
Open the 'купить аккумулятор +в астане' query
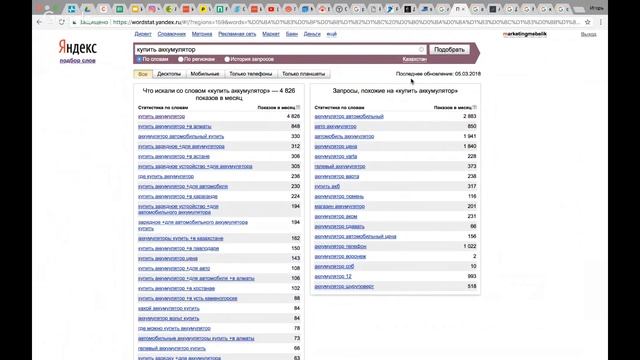[x=174, y=156]
